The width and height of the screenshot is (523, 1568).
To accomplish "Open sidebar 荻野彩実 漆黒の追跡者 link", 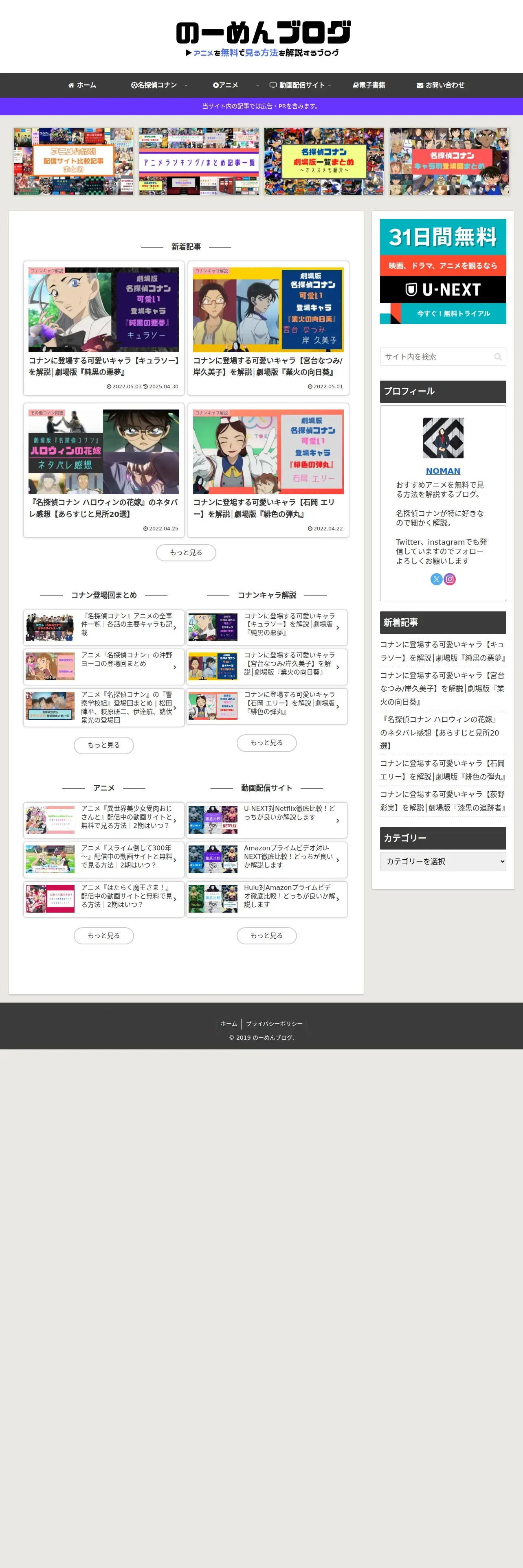I will tap(443, 801).
